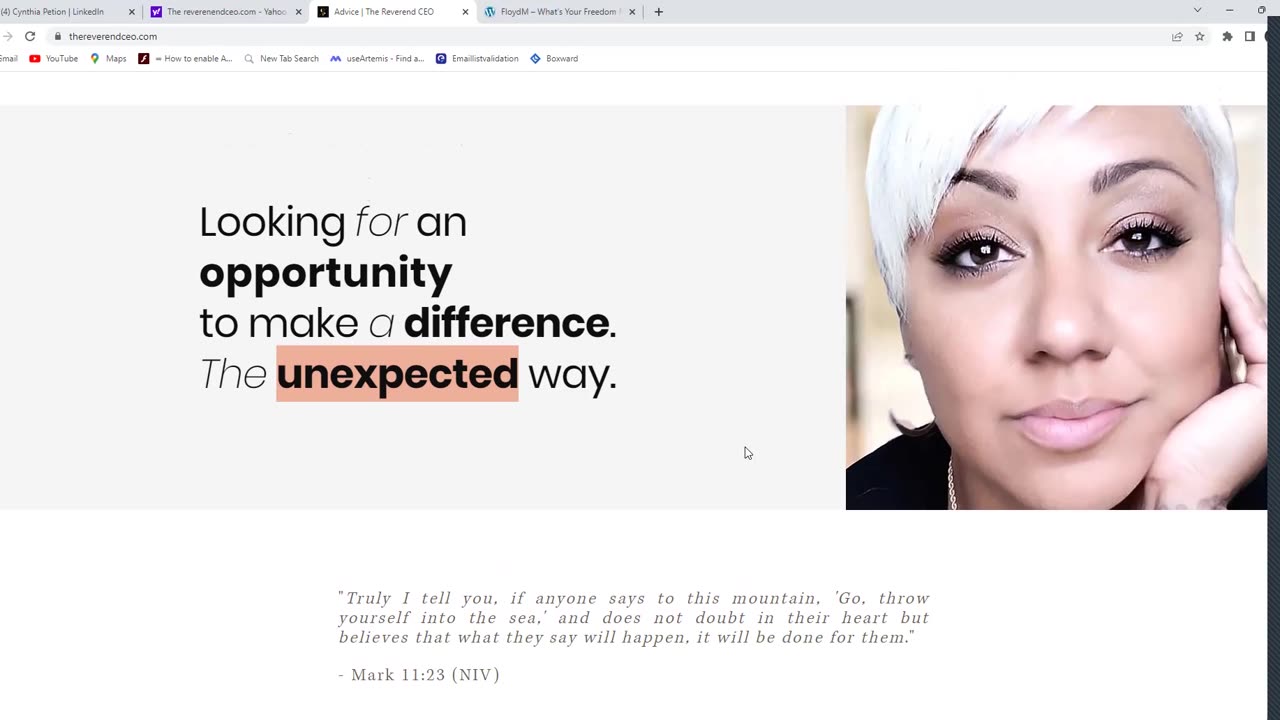Expand the tab search dropdown arrow
Image resolution: width=1280 pixels, height=720 pixels.
tap(1197, 10)
